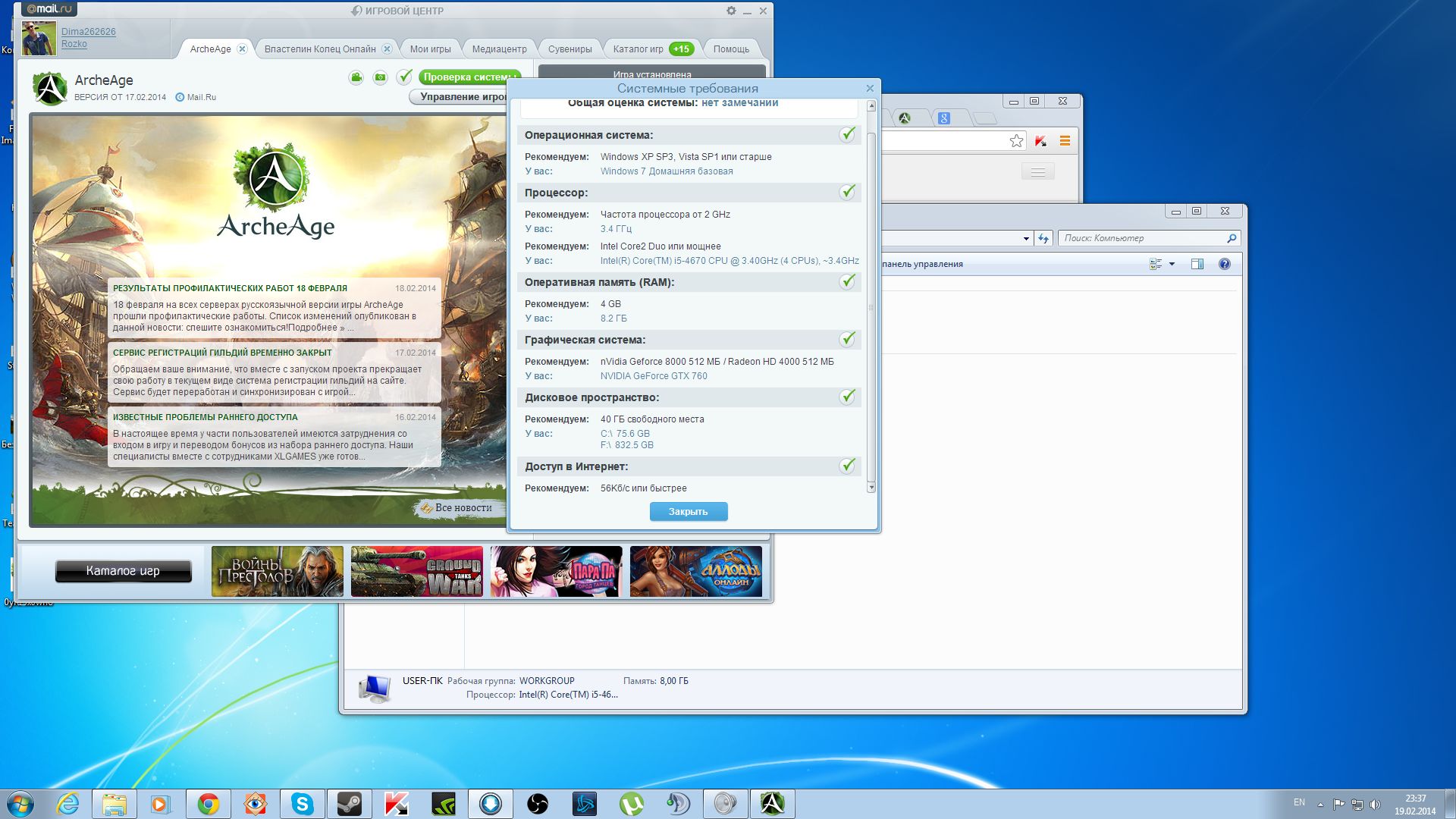This screenshot has height=819, width=1456.
Task: Open Помощь tab
Action: pos(731,49)
